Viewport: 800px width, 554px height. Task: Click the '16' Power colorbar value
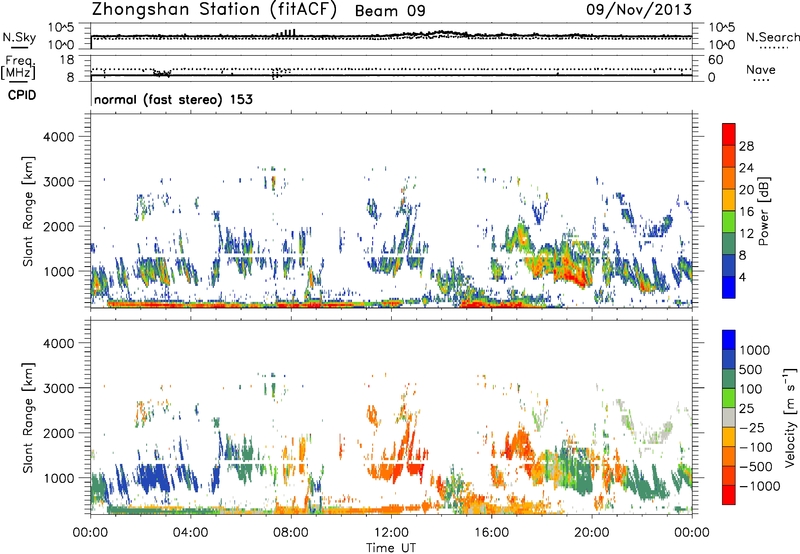point(746,212)
